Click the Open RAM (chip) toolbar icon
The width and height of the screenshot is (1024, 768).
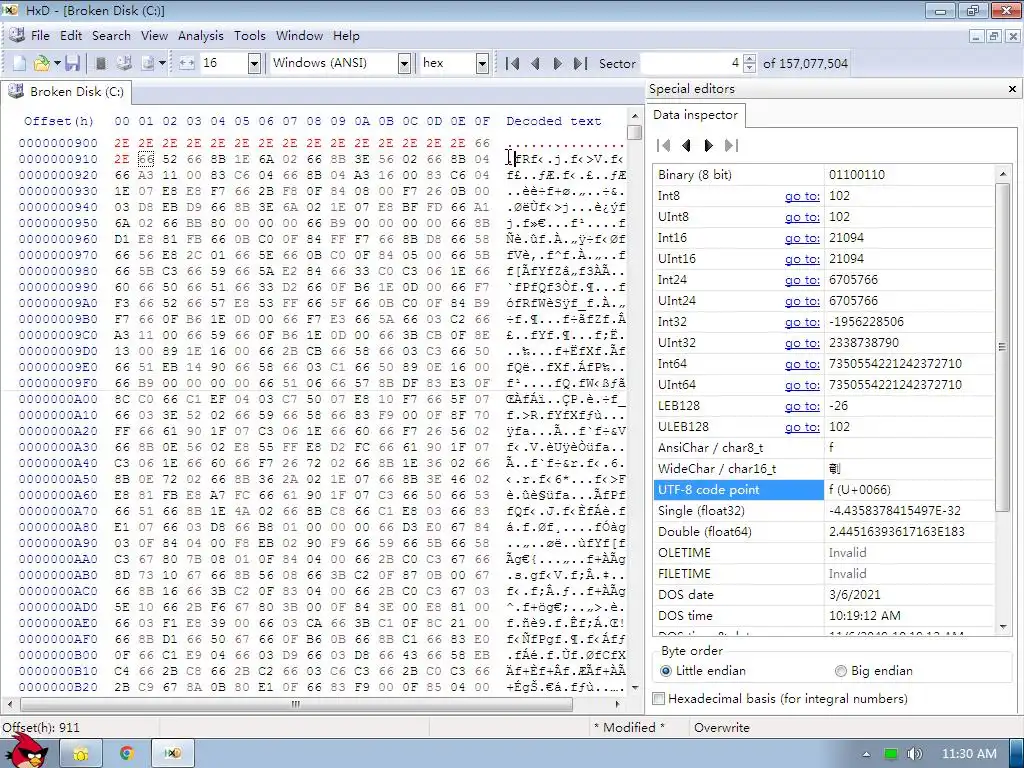click(101, 63)
